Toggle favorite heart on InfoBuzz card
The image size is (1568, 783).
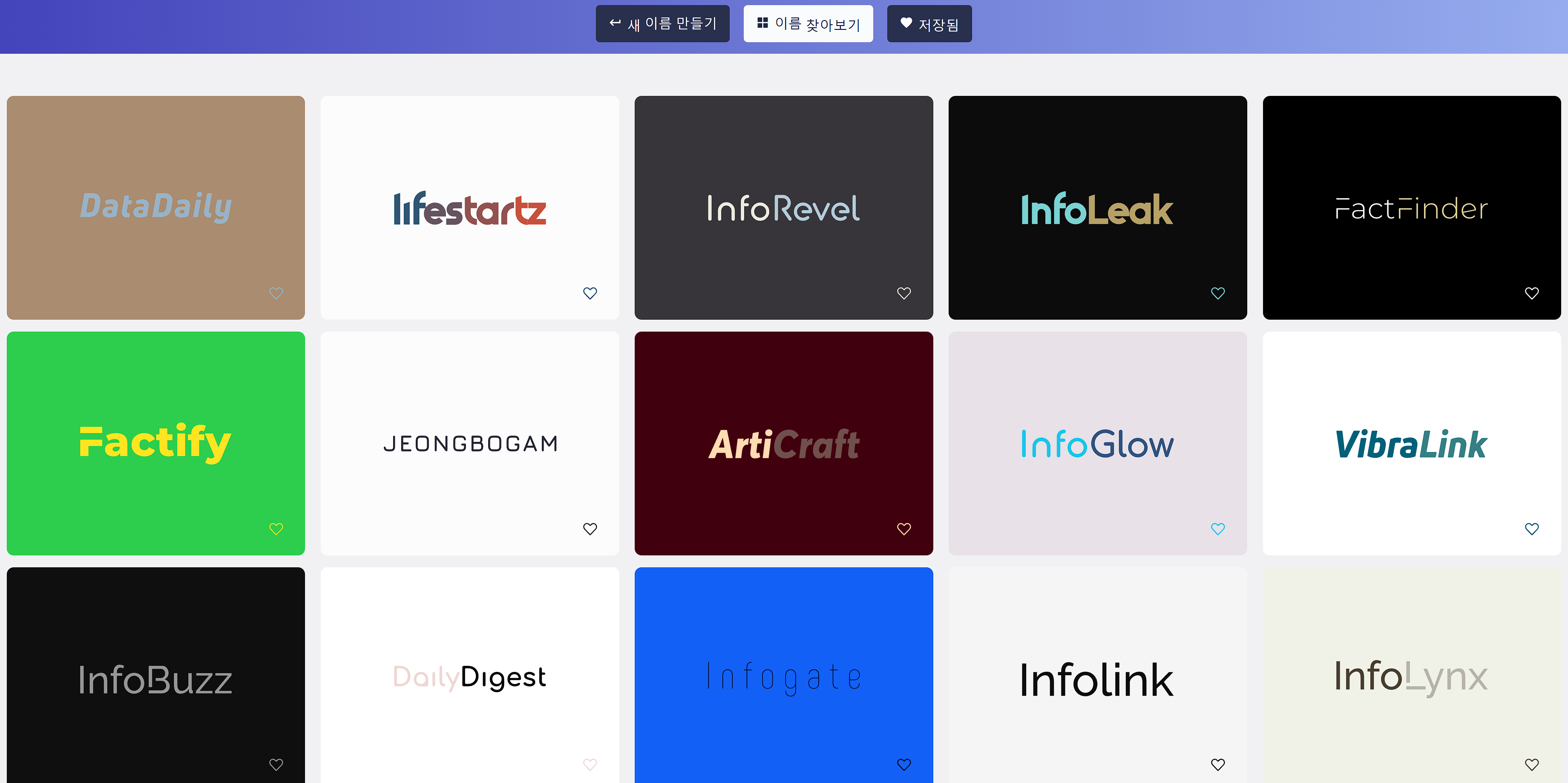point(276,764)
